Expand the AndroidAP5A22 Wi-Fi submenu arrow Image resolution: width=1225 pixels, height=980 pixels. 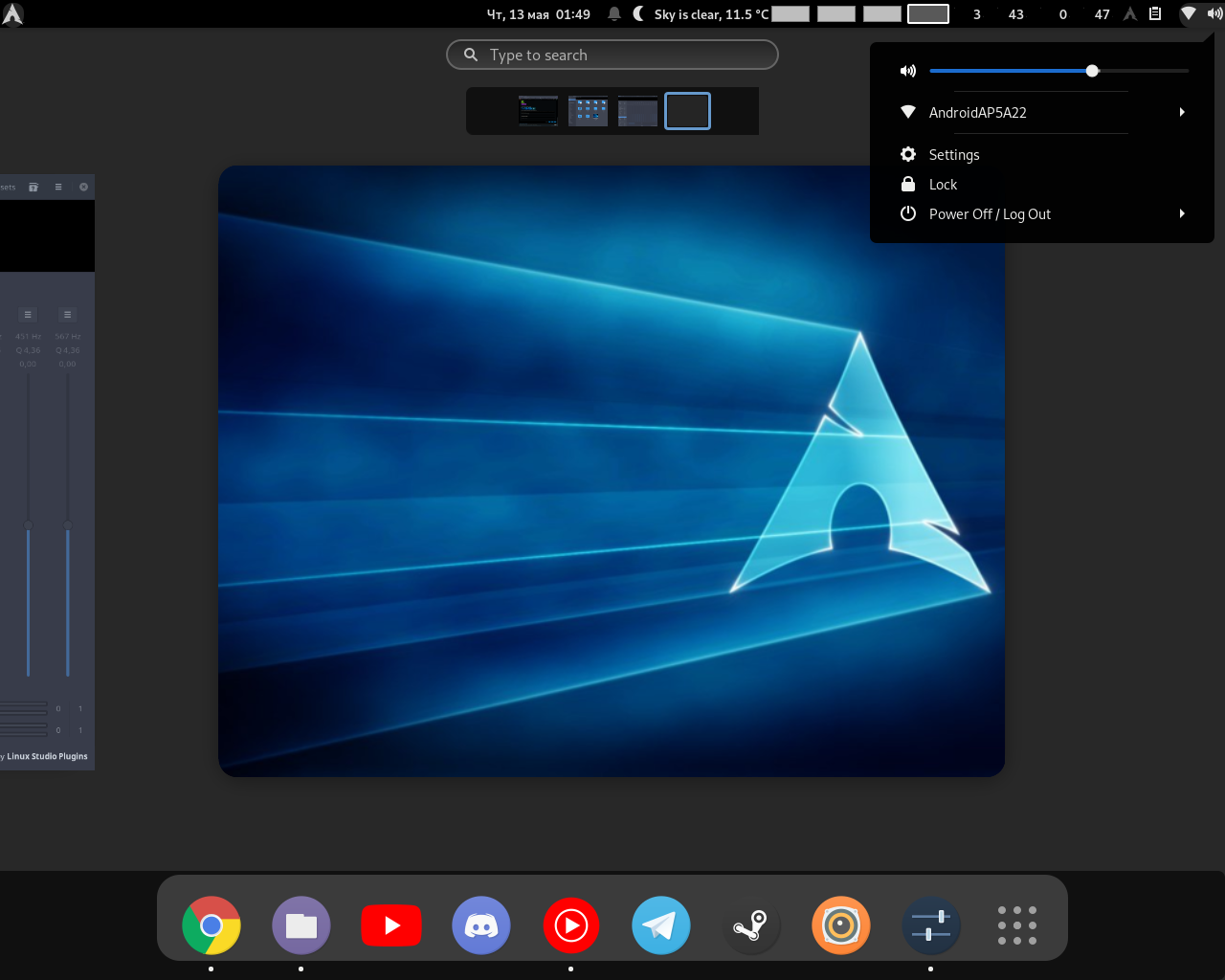(x=1182, y=112)
